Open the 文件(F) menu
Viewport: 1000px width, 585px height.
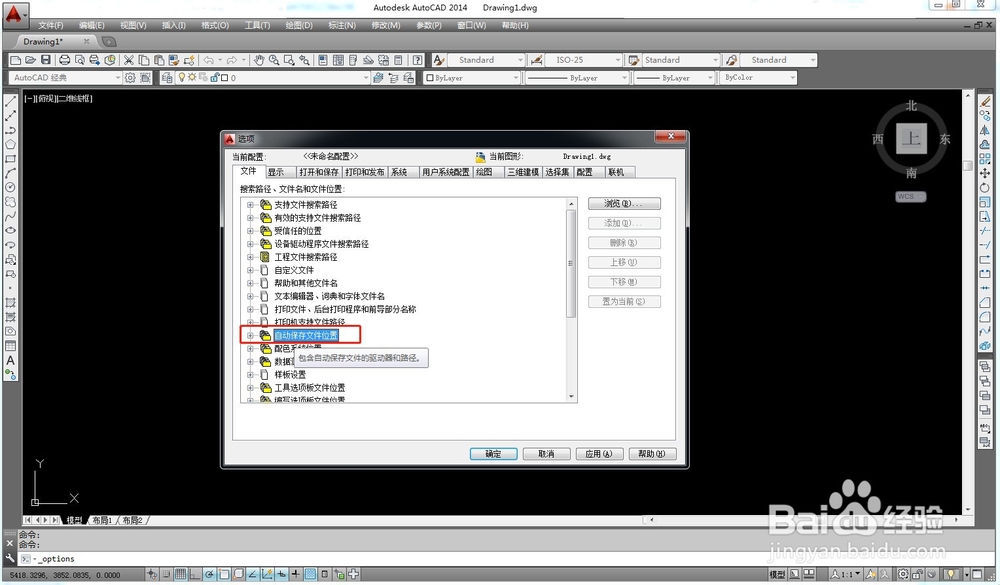click(x=50, y=26)
